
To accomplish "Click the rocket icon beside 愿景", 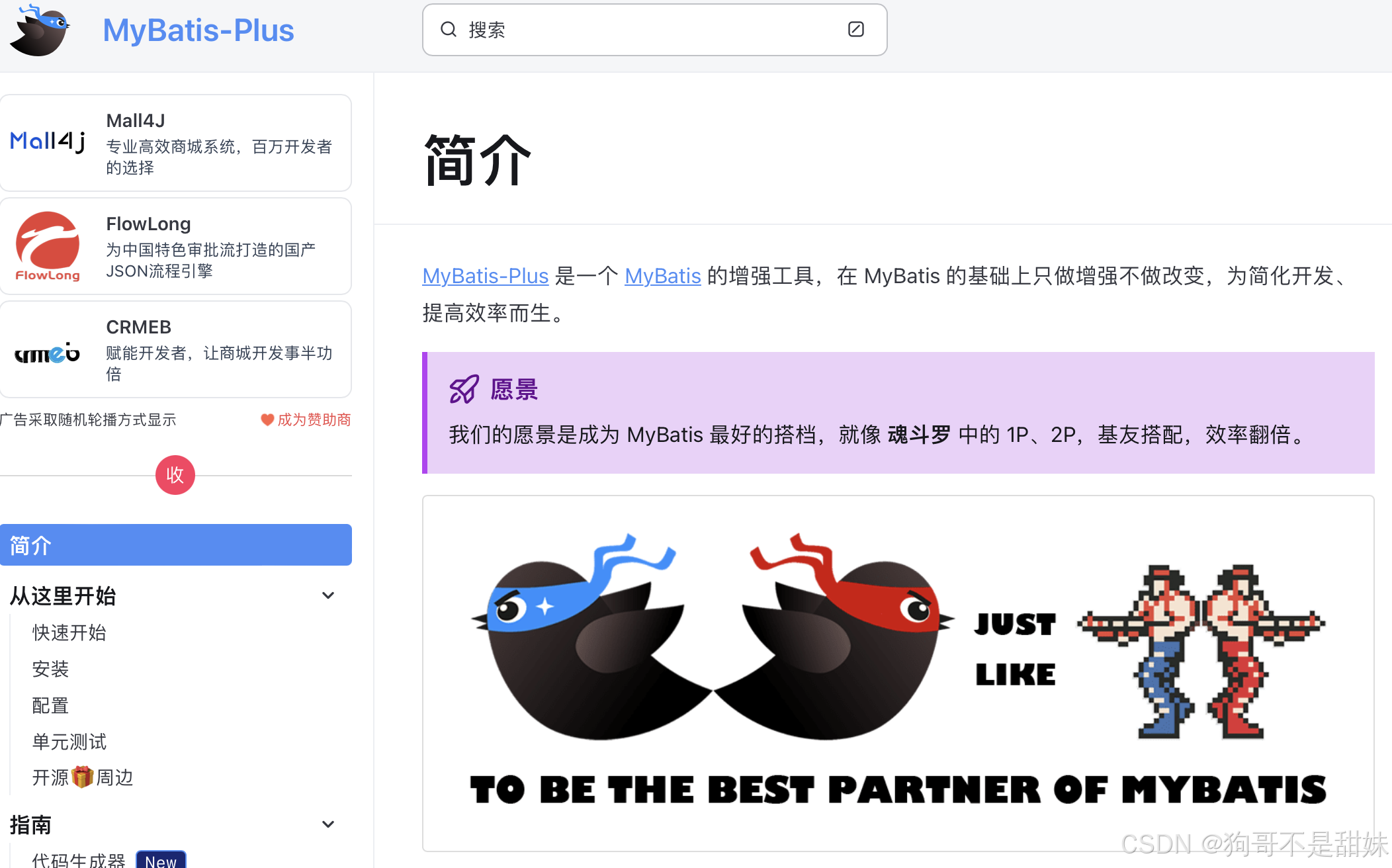I will tap(464, 389).
